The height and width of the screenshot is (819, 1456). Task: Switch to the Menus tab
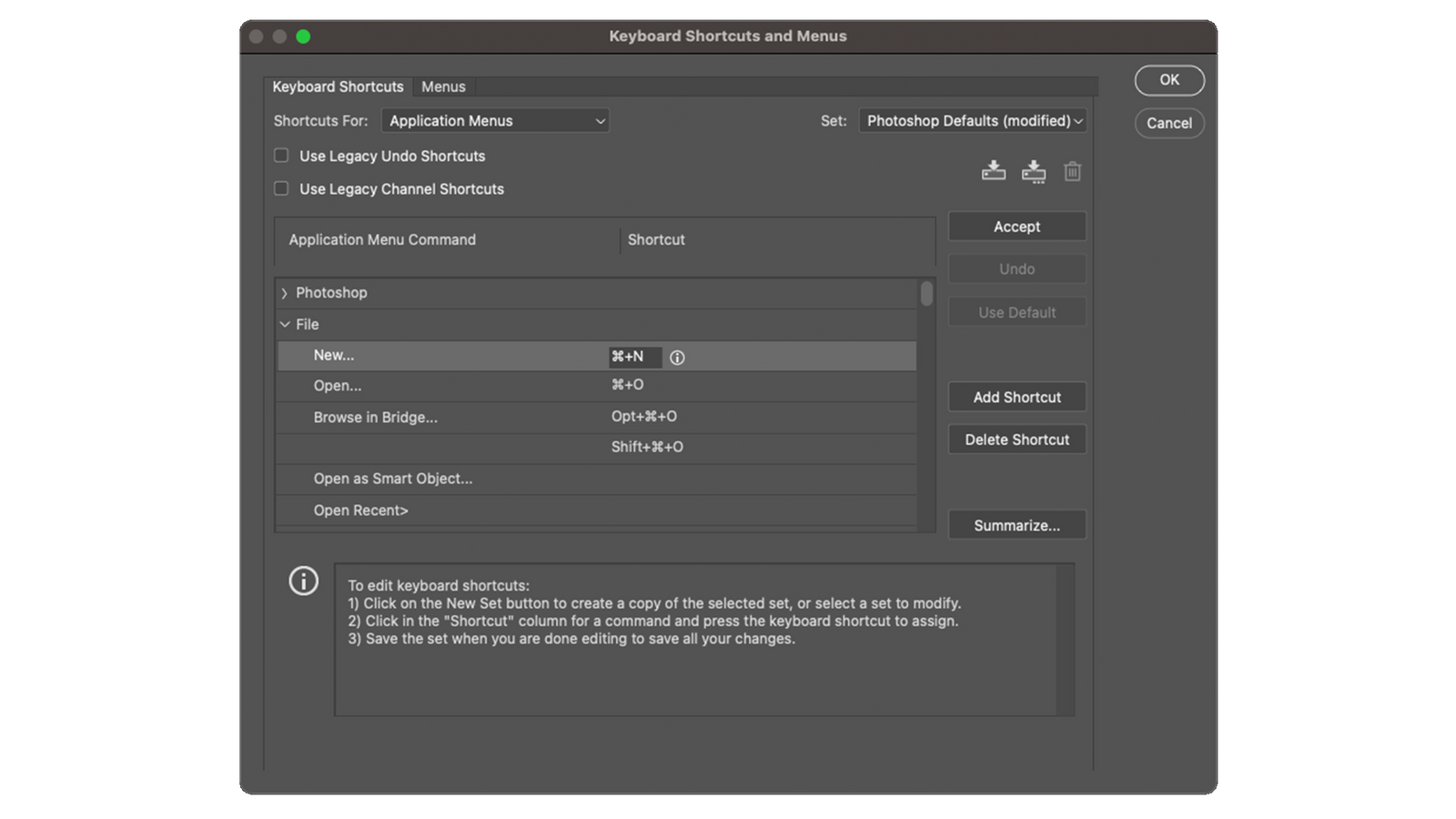[443, 86]
